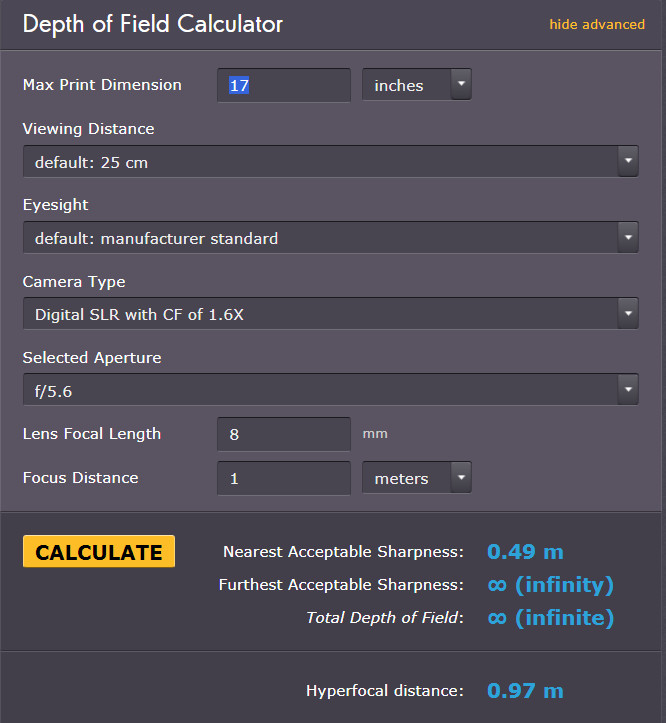Image resolution: width=666 pixels, height=723 pixels.
Task: Click the furthest sharpness infinity result
Action: click(x=551, y=585)
